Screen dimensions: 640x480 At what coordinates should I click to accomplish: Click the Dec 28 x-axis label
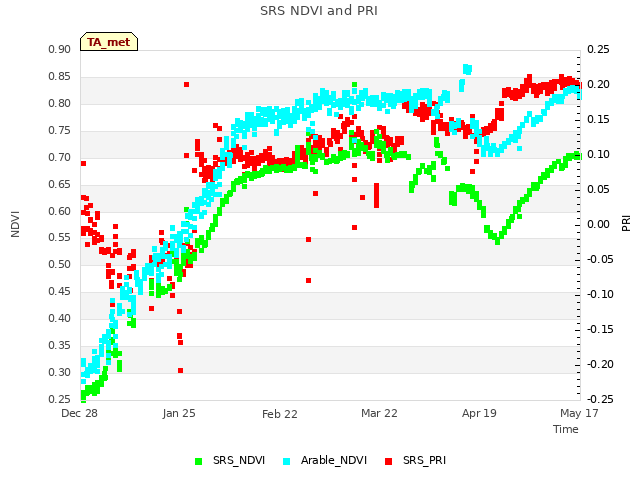point(79,413)
